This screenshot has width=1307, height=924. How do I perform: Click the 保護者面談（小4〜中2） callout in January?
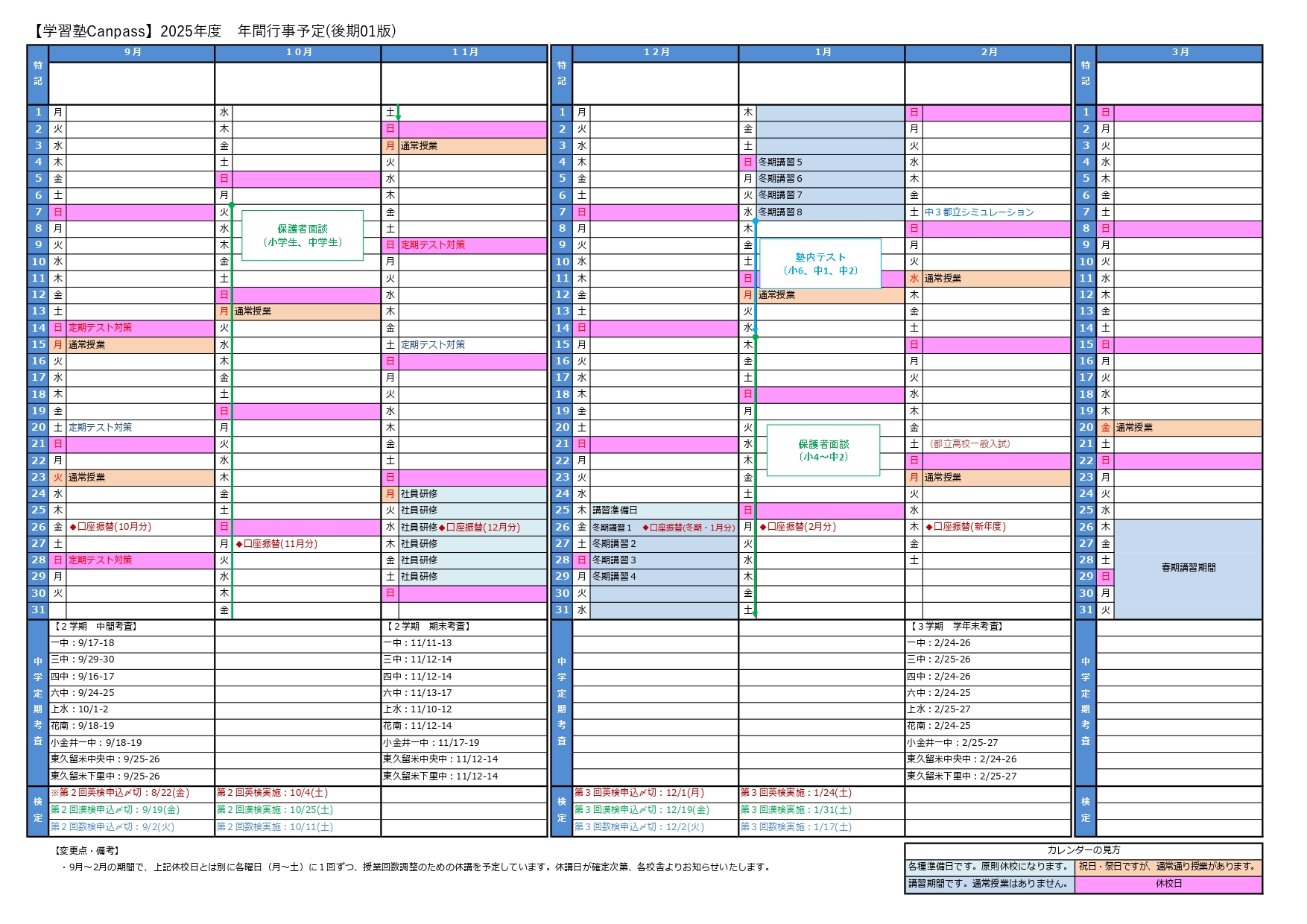tap(823, 450)
